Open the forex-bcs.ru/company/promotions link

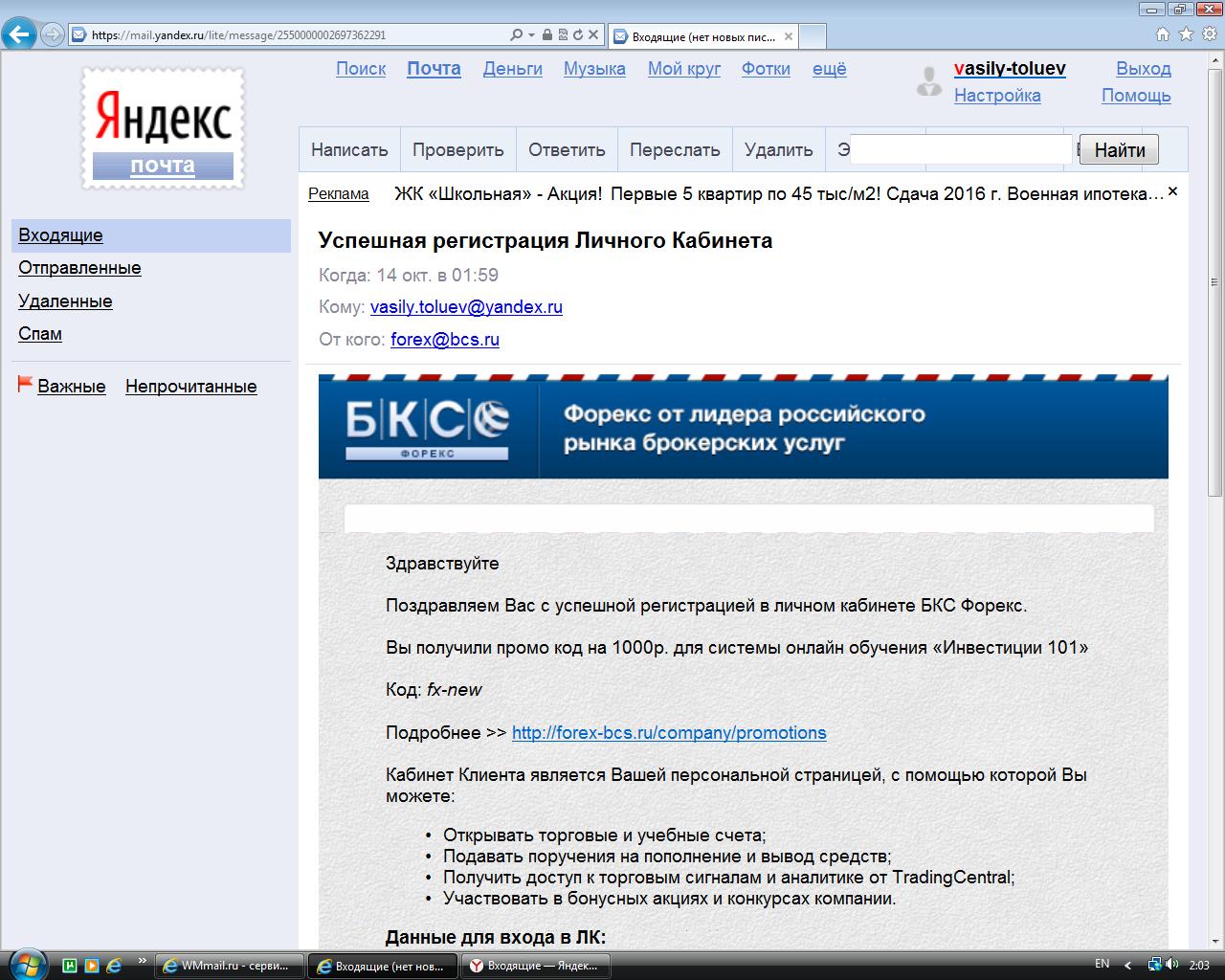(669, 733)
